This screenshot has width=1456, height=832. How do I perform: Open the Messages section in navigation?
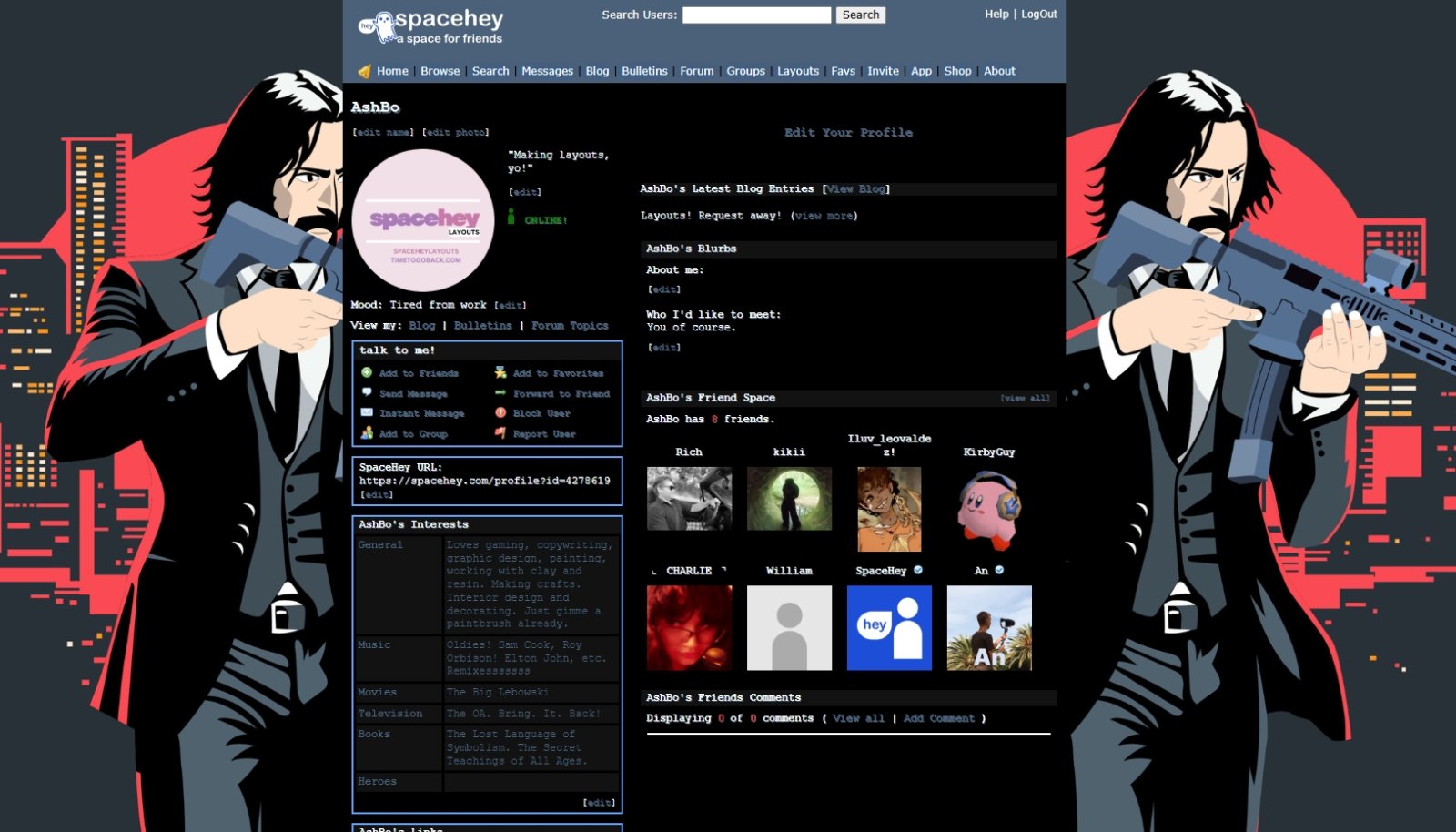(547, 70)
